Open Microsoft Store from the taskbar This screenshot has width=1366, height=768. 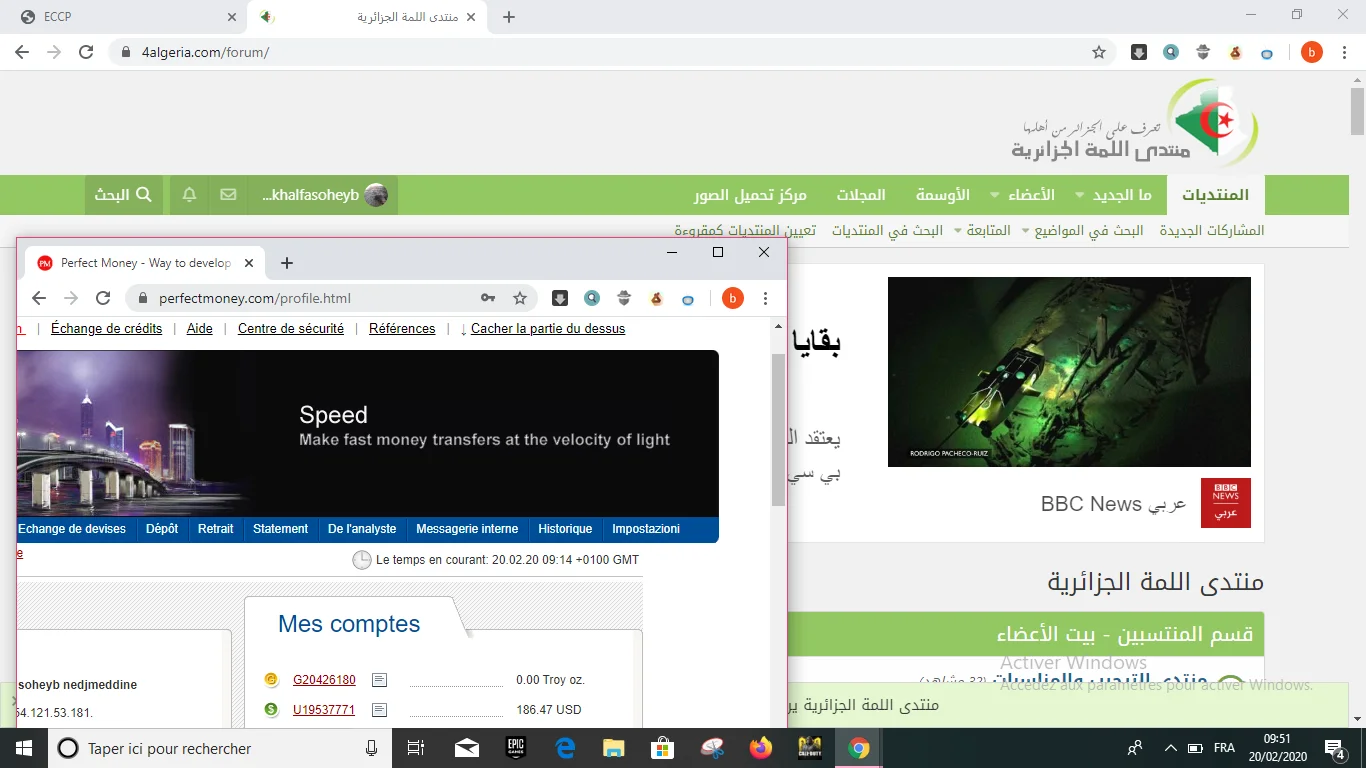pos(663,748)
